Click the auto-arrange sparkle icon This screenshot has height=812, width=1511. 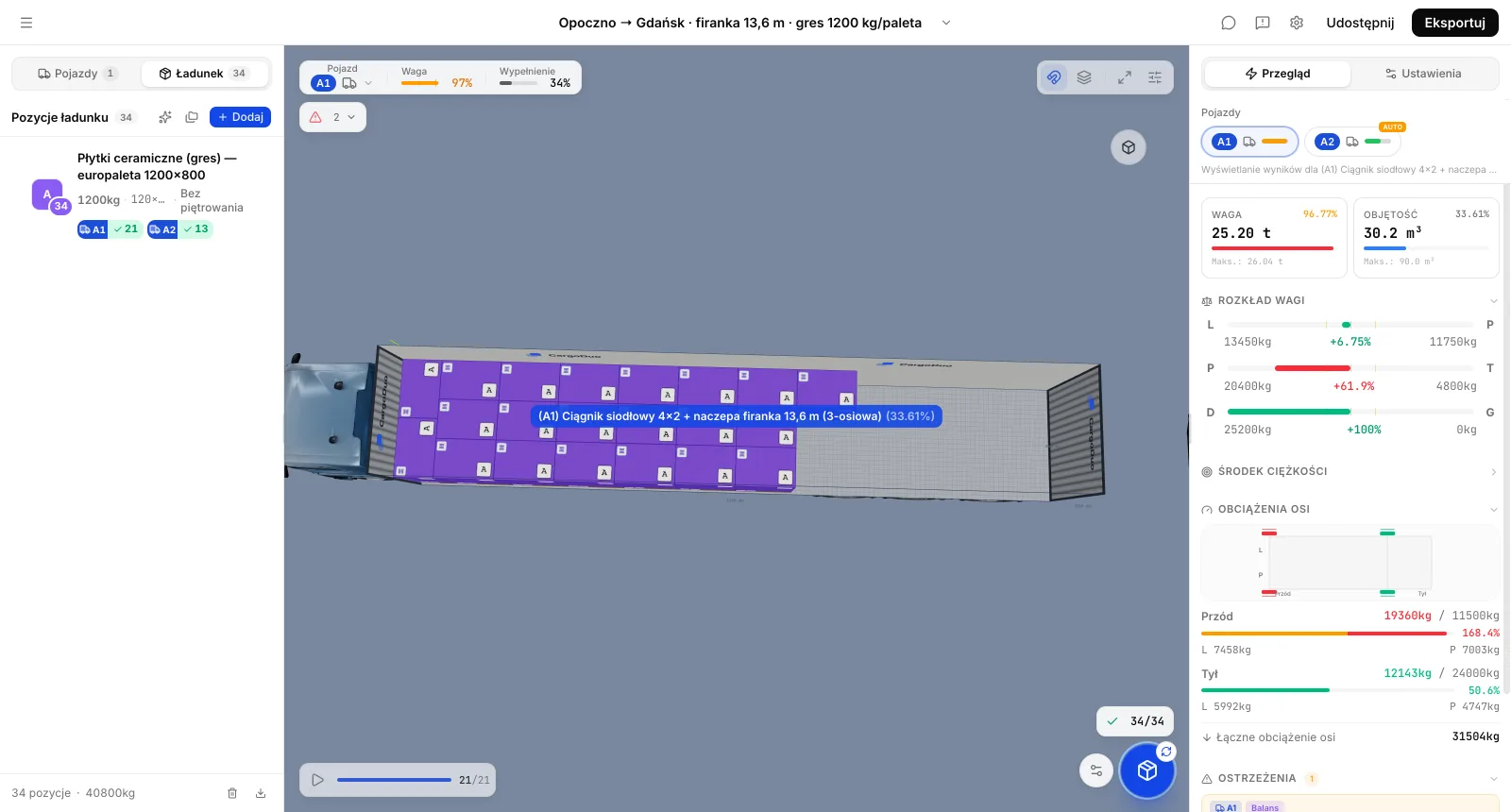(165, 117)
